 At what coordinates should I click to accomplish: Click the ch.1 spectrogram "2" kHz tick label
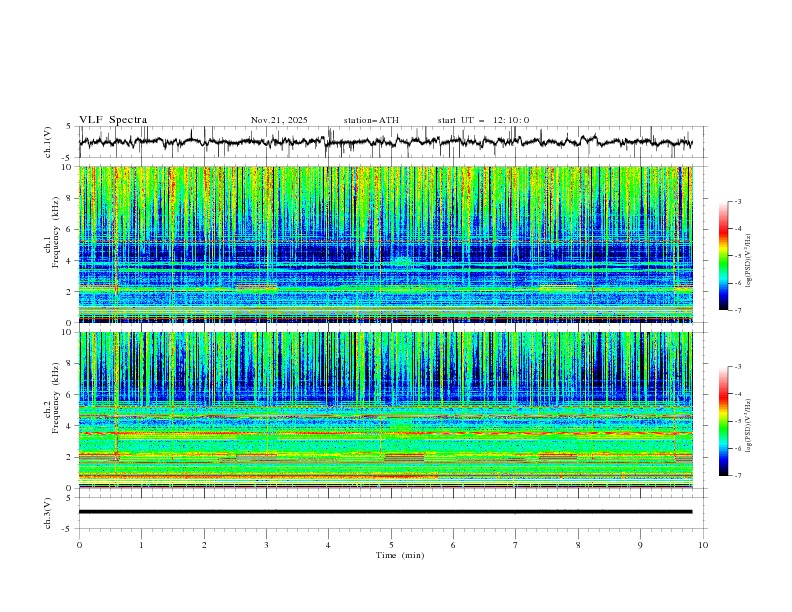[70, 292]
